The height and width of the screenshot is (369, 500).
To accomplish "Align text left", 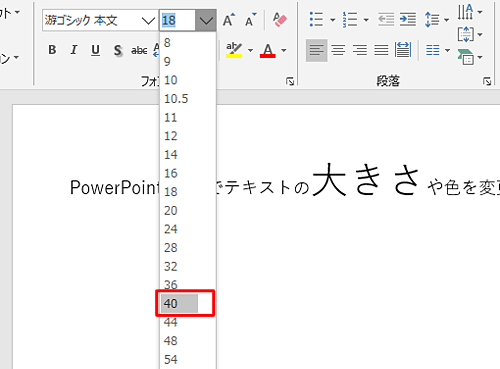I will click(316, 50).
